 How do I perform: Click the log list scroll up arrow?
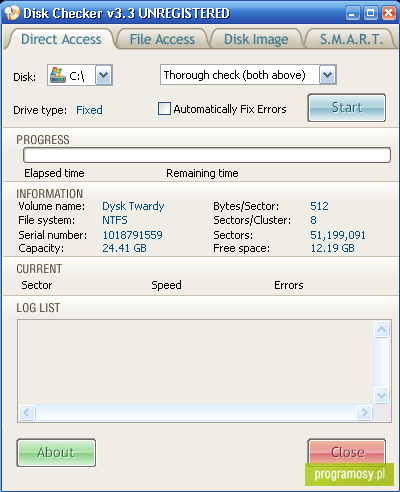tap(381, 330)
